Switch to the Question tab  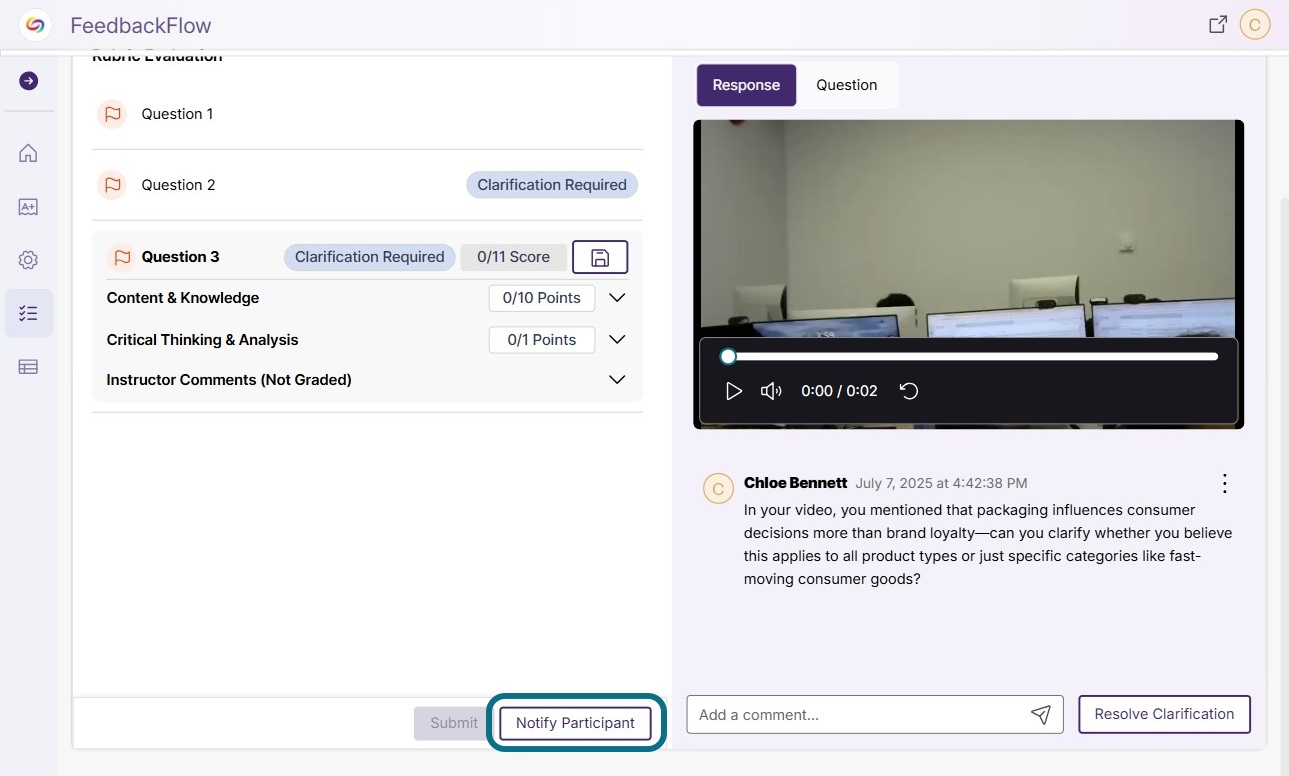coord(847,85)
